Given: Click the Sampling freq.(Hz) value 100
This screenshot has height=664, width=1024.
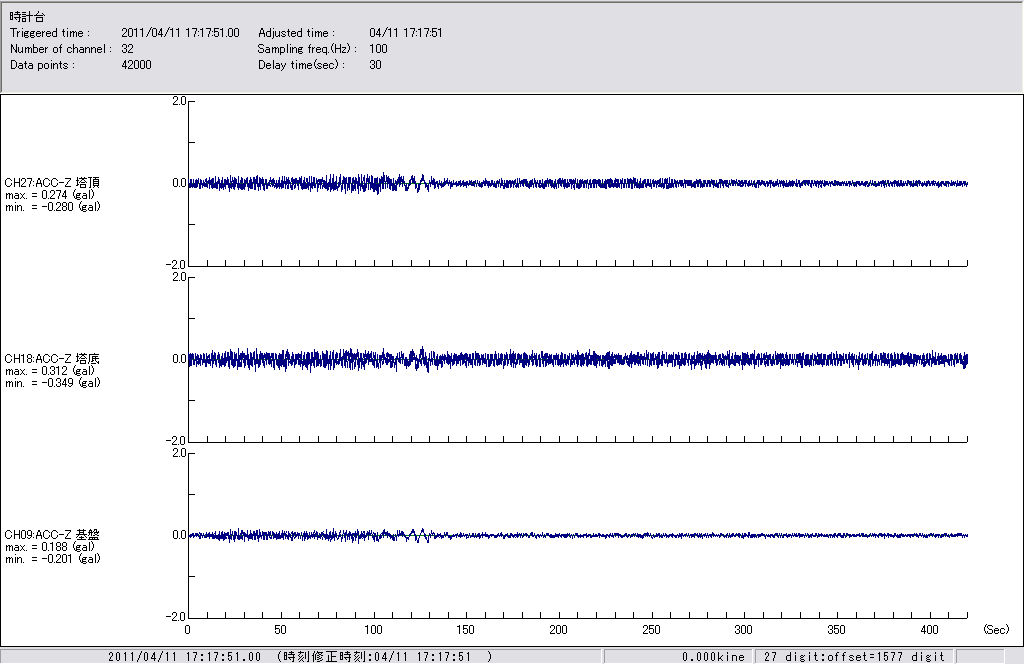Looking at the screenshot, I should click(378, 49).
